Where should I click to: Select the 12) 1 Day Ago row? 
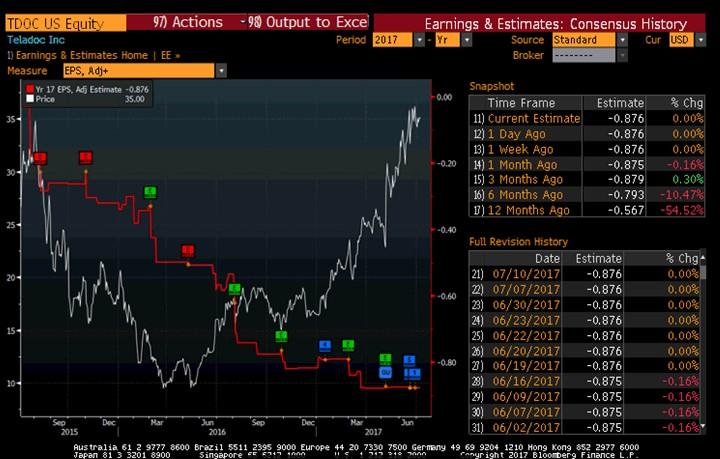[587, 134]
